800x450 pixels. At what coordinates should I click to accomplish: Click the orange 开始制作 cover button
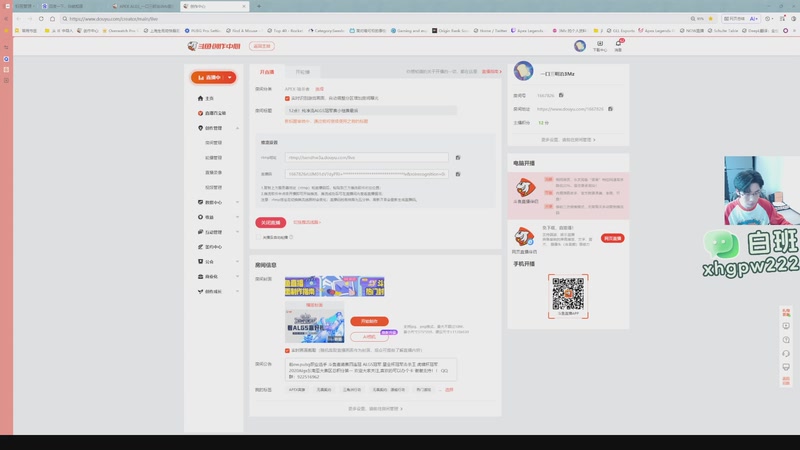pos(369,321)
